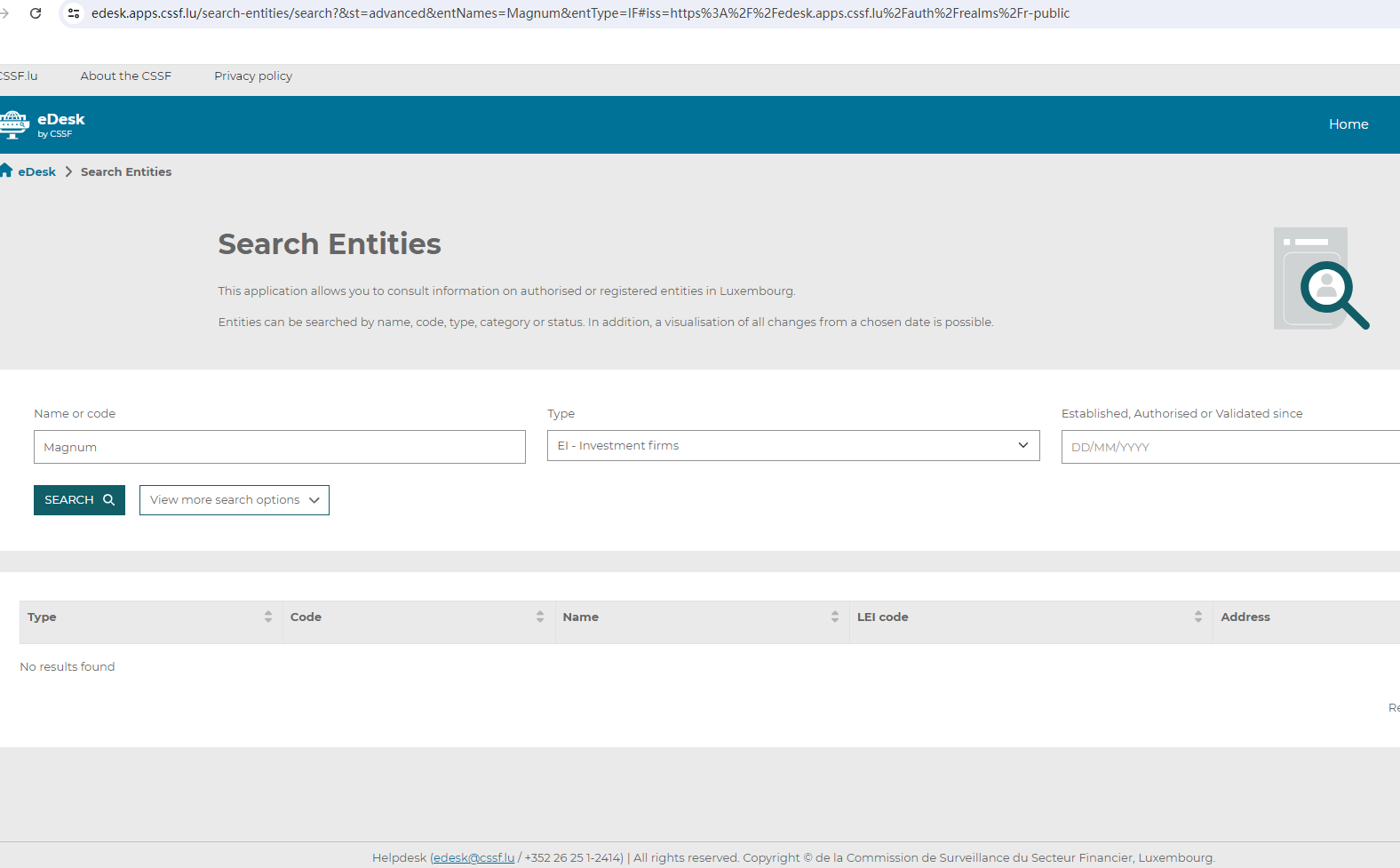
Task: Click the Address column header
Action: click(x=1245, y=617)
